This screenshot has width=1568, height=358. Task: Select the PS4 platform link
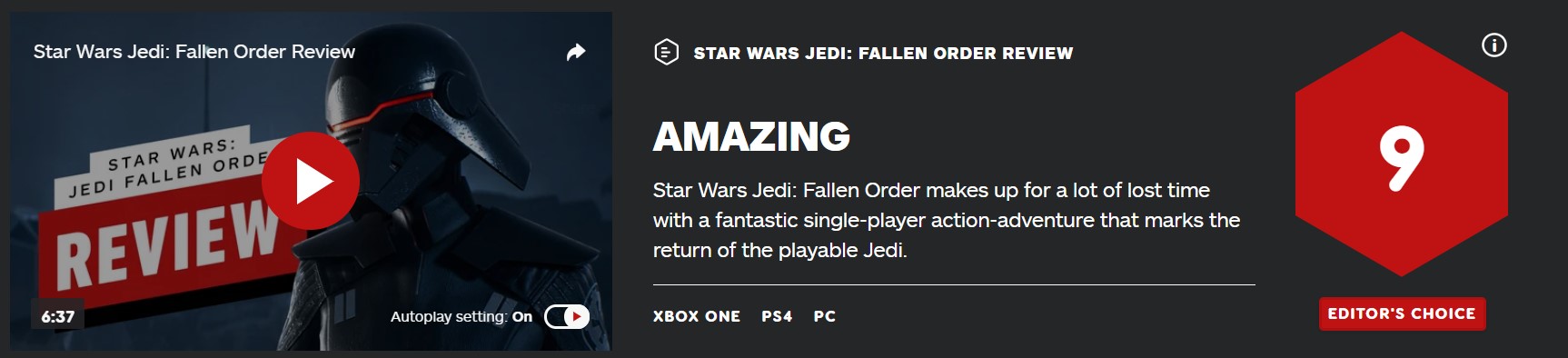pyautogui.click(x=777, y=316)
